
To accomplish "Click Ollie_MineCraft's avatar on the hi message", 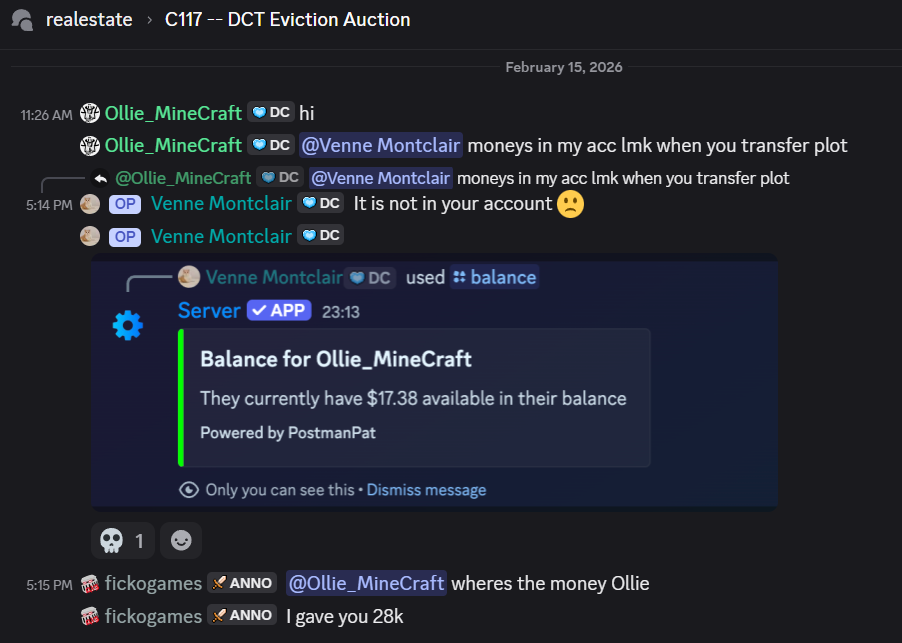I will point(90,114).
